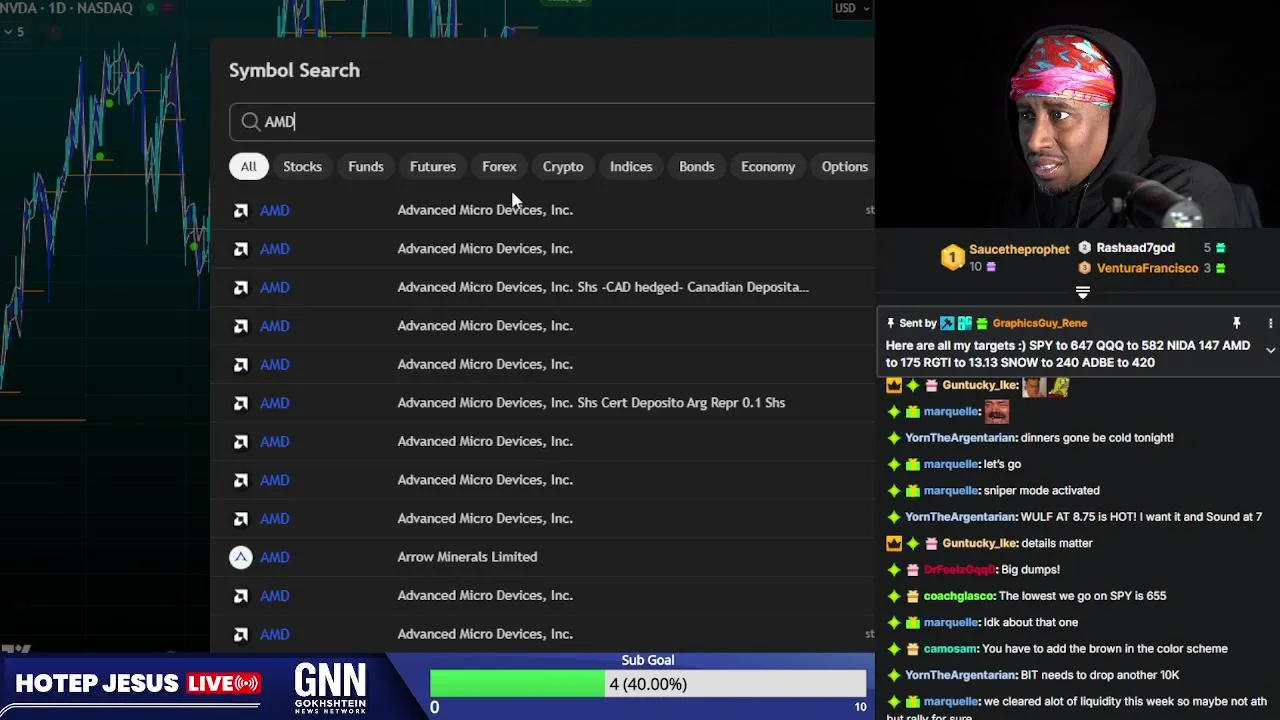Screen dimensions: 1280x720
Task: Click the AMD ticker in the Cert Deposito Arg row
Action: click(x=275, y=403)
